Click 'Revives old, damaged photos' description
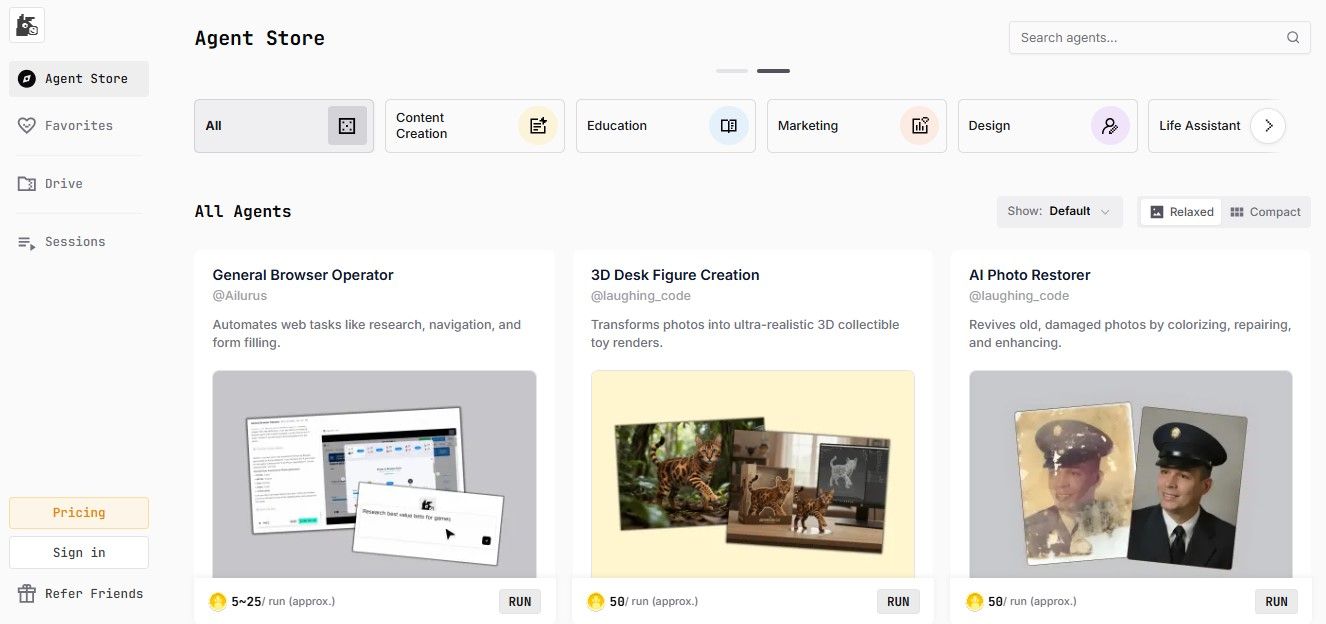 (x=1130, y=334)
